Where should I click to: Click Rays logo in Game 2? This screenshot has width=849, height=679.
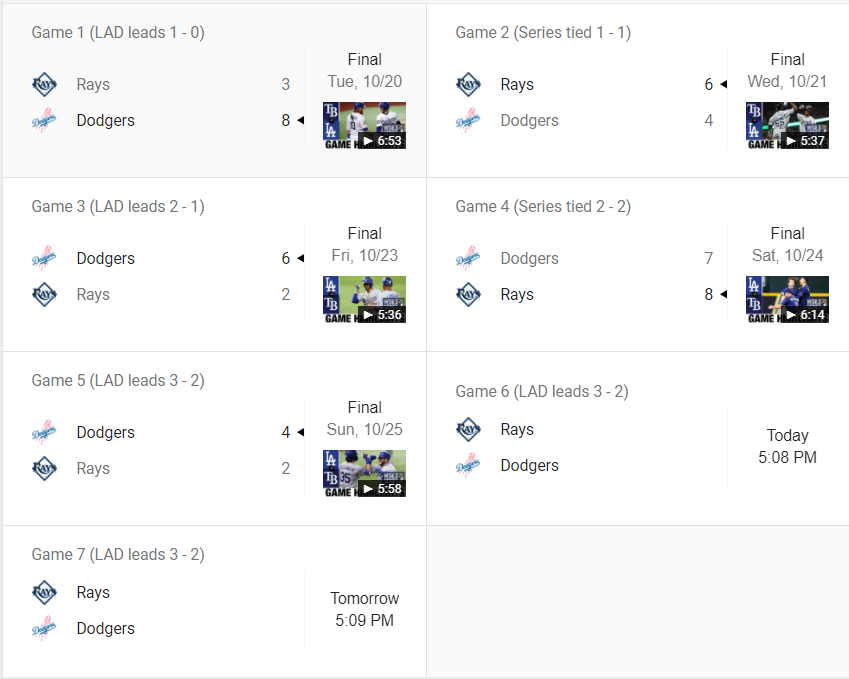click(468, 85)
